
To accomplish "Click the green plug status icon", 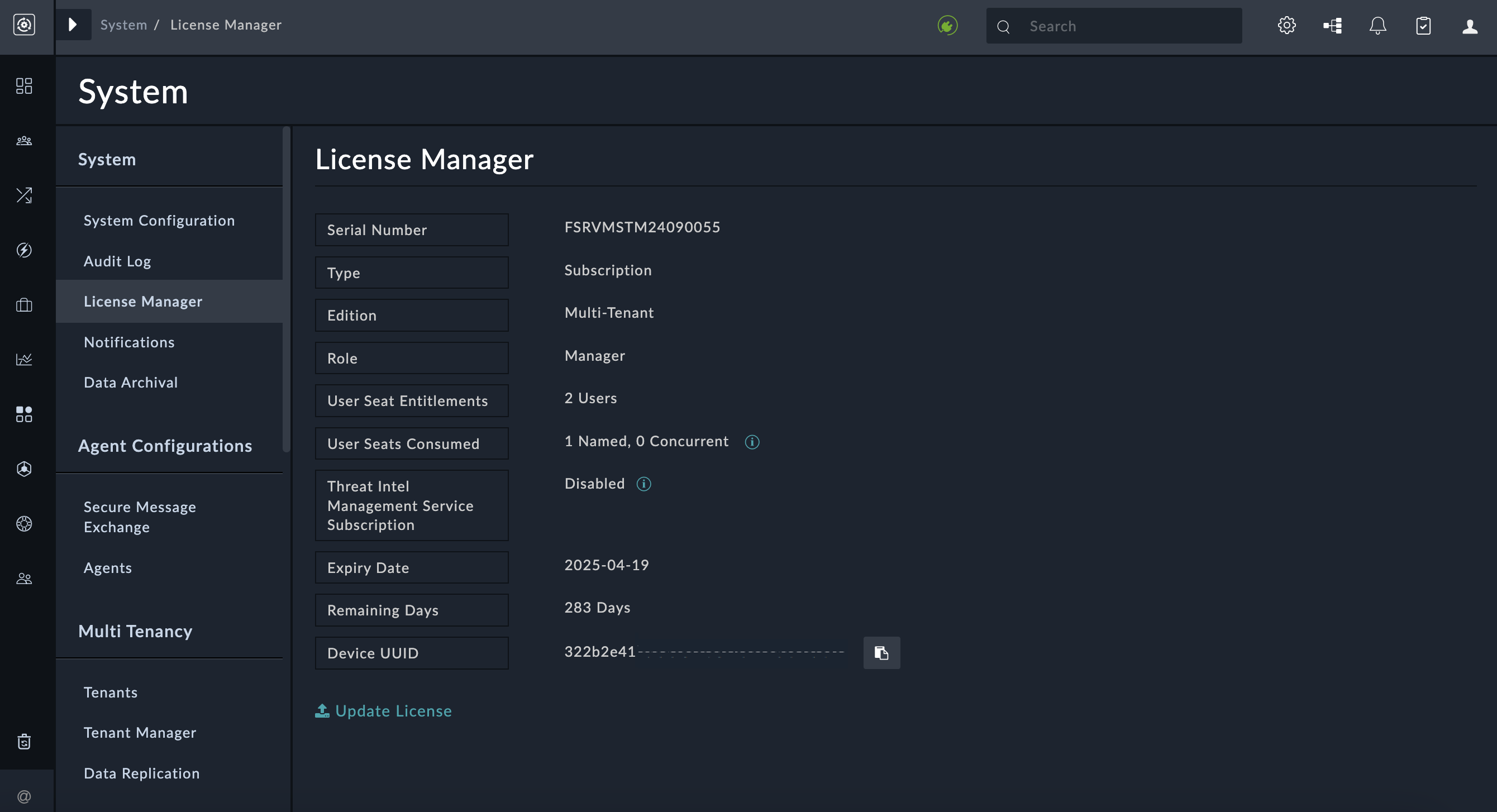I will pyautogui.click(x=947, y=25).
